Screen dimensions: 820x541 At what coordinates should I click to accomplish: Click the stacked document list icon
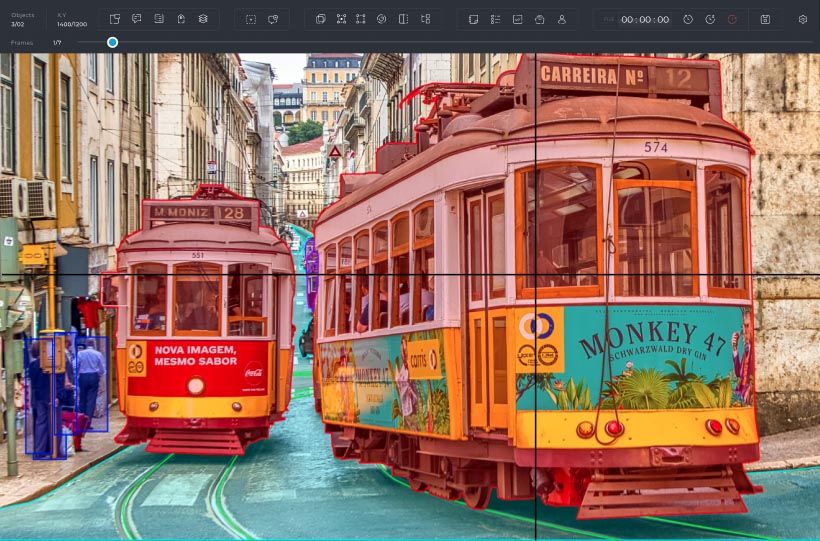159,19
